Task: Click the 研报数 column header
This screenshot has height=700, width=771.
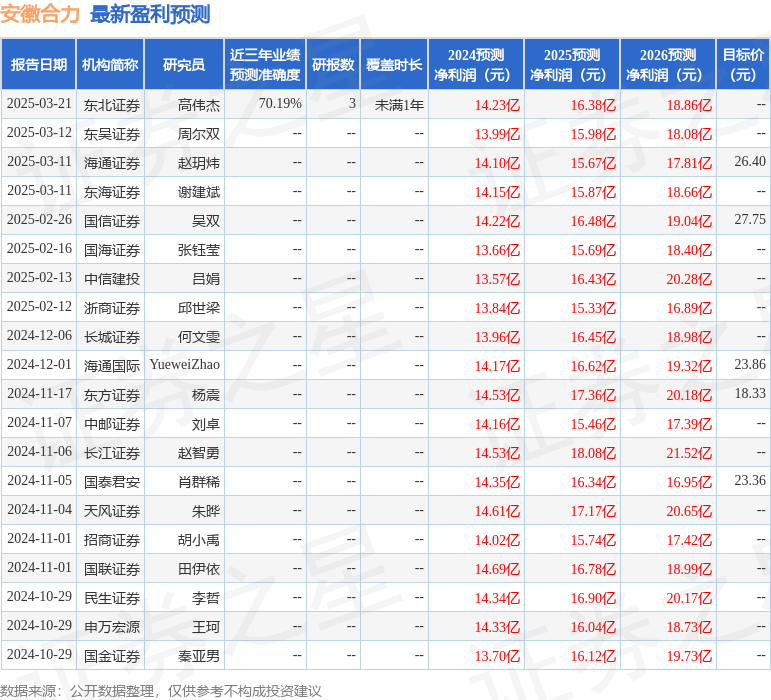Action: [x=333, y=64]
